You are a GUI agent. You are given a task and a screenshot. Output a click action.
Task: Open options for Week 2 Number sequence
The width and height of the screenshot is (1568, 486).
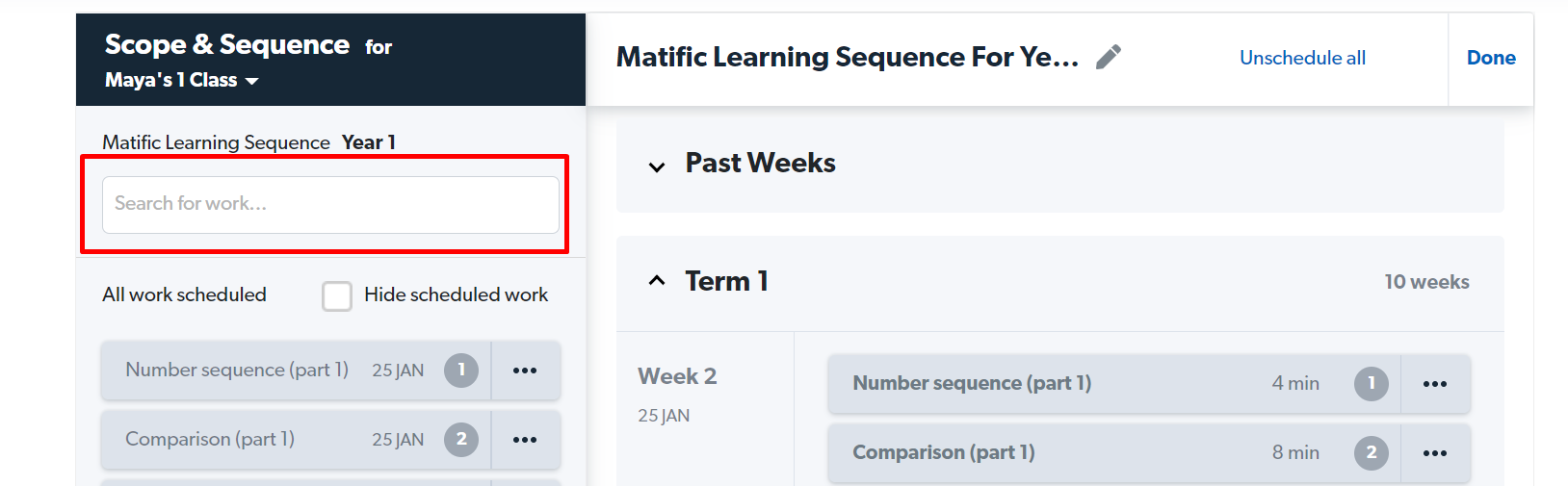point(1435,384)
